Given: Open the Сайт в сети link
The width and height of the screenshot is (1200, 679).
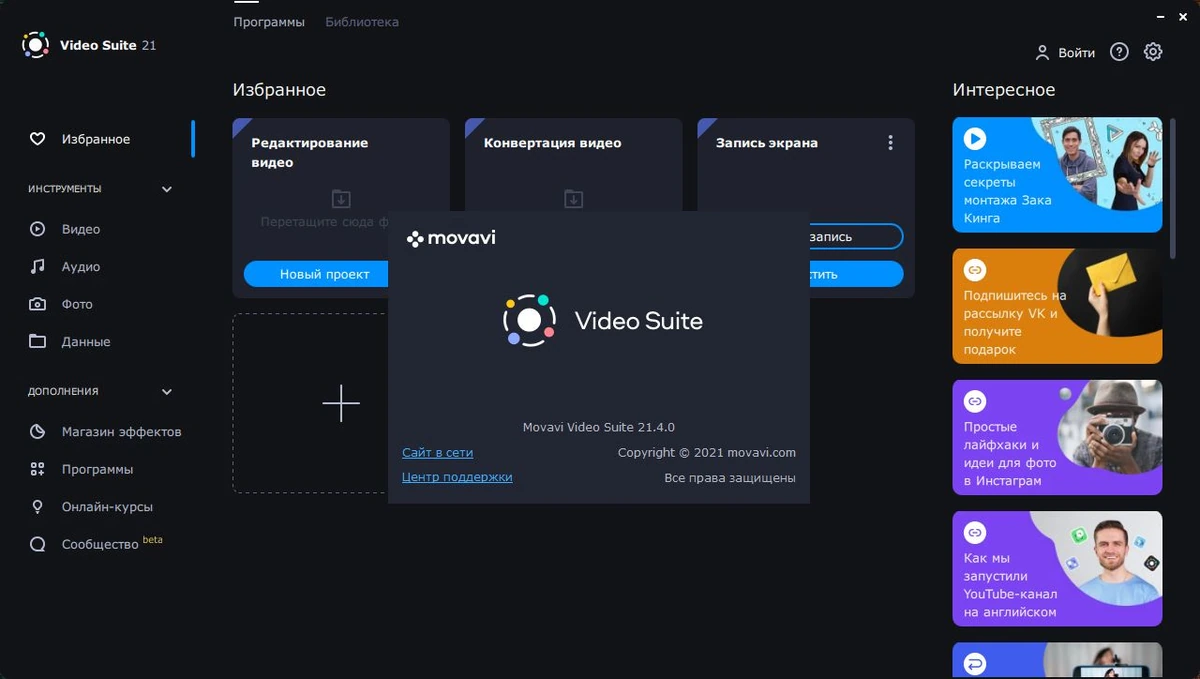Looking at the screenshot, I should [x=437, y=453].
